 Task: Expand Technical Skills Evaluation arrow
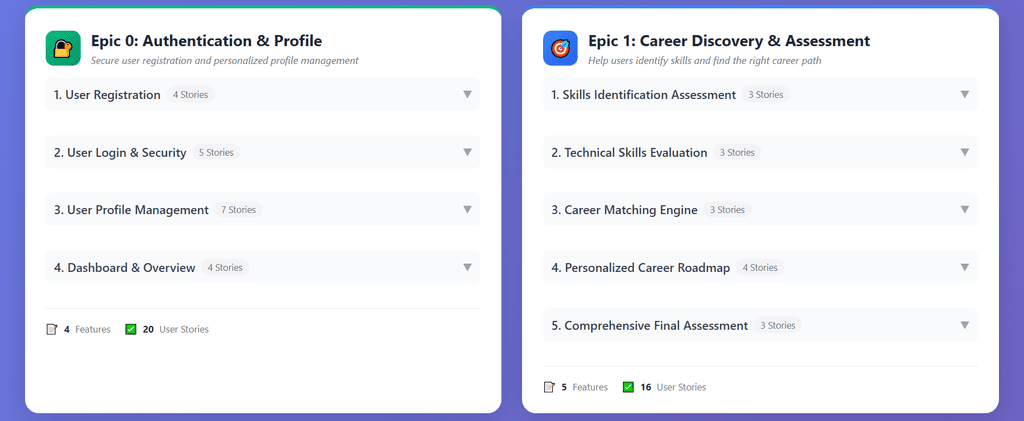pos(964,152)
